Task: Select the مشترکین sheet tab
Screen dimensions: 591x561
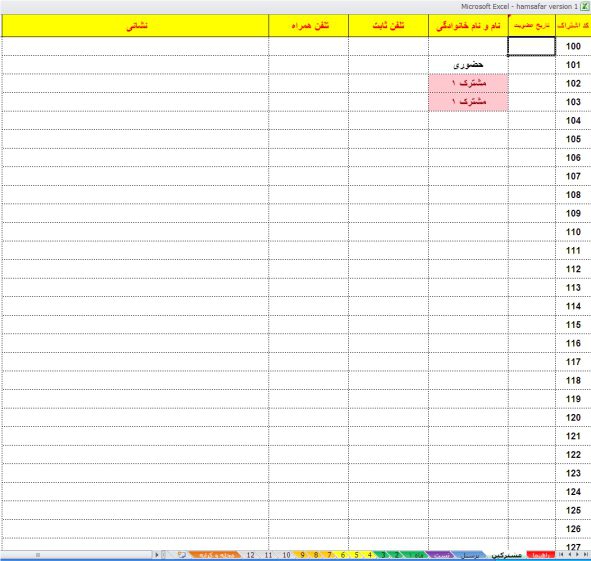Action: (x=507, y=555)
